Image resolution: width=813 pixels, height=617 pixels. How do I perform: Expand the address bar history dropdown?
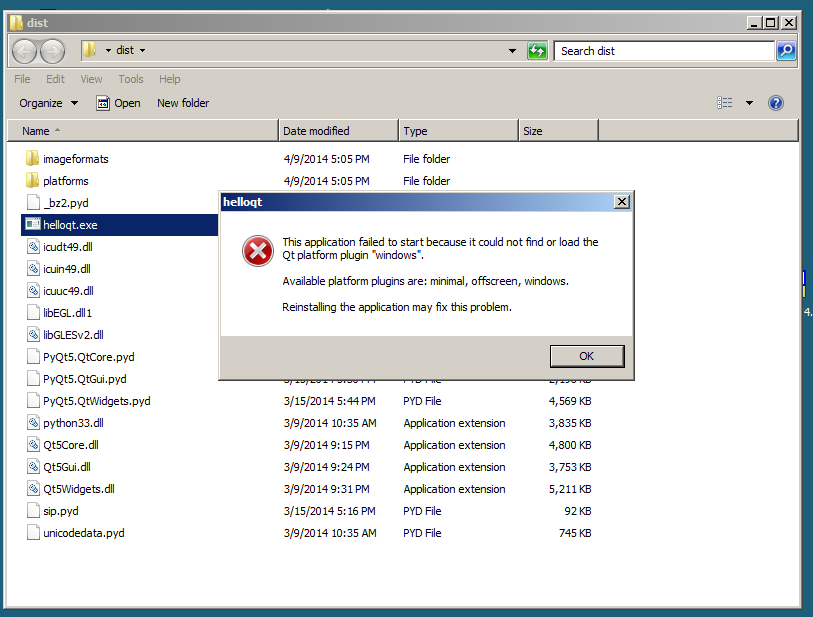pyautogui.click(x=512, y=51)
